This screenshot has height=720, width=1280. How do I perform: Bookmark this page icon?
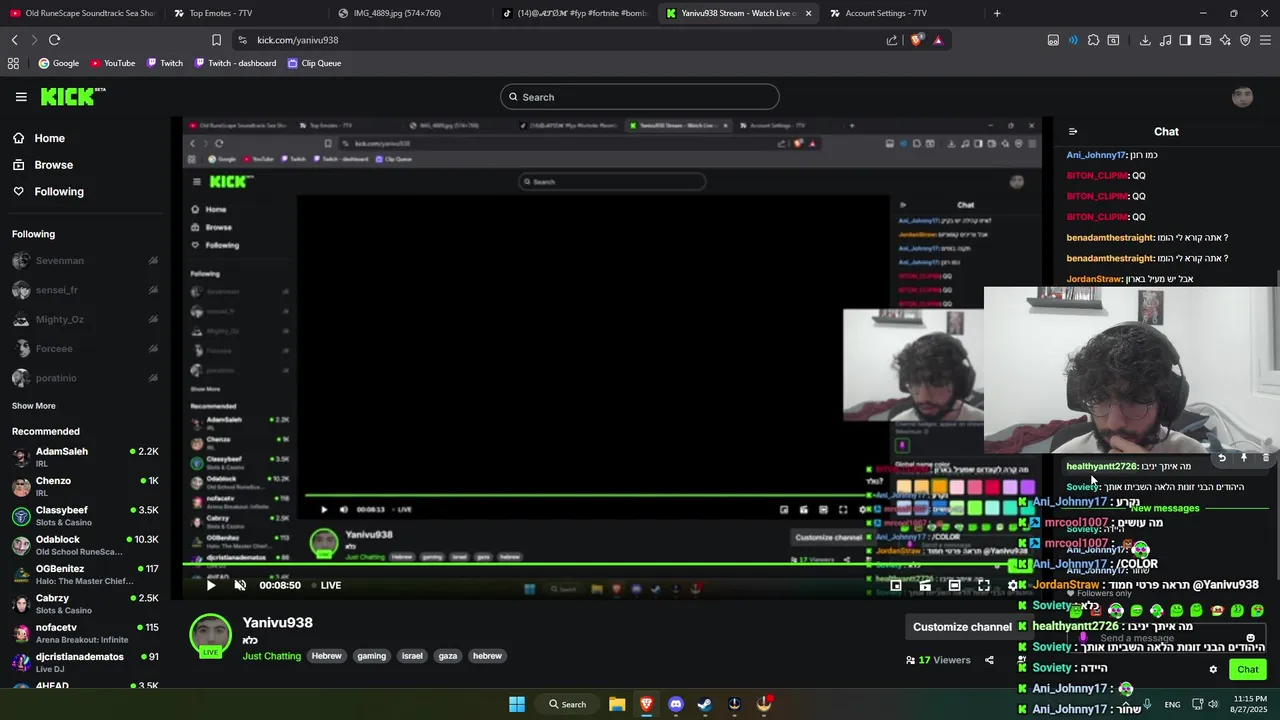[216, 40]
